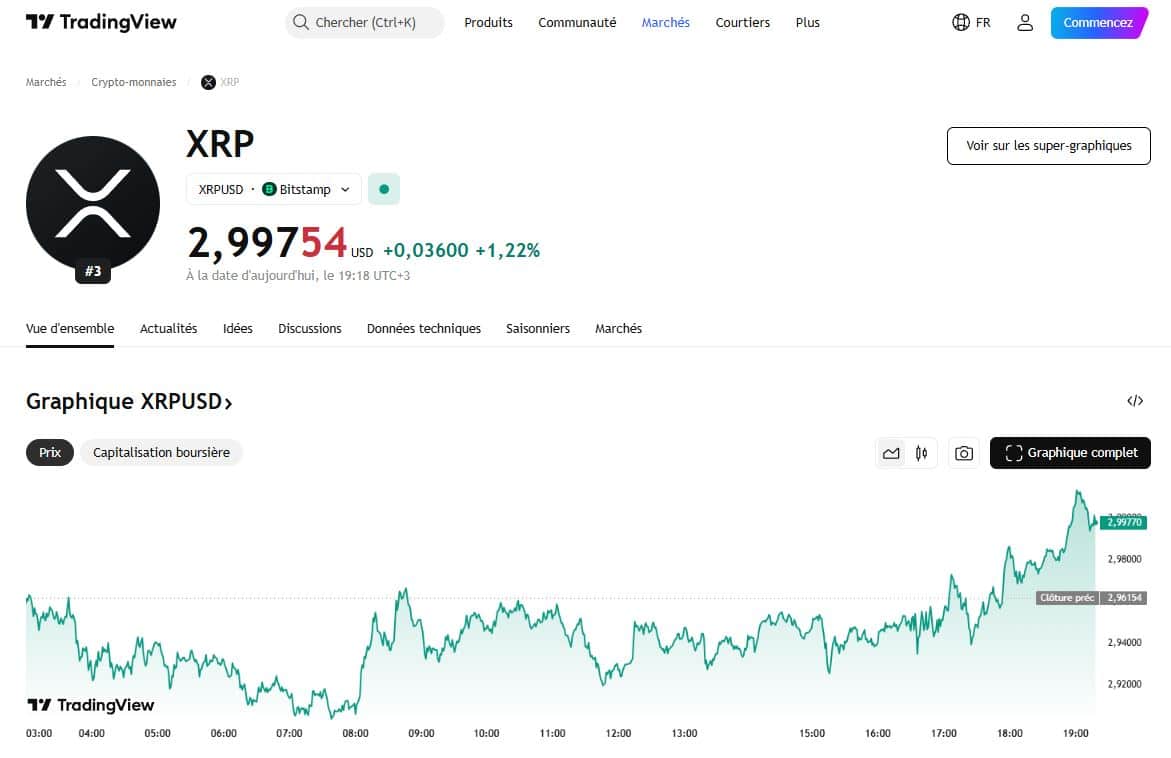Image resolution: width=1171 pixels, height=758 pixels.
Task: Click the 2,94000 price axis label
Action: point(1125,642)
